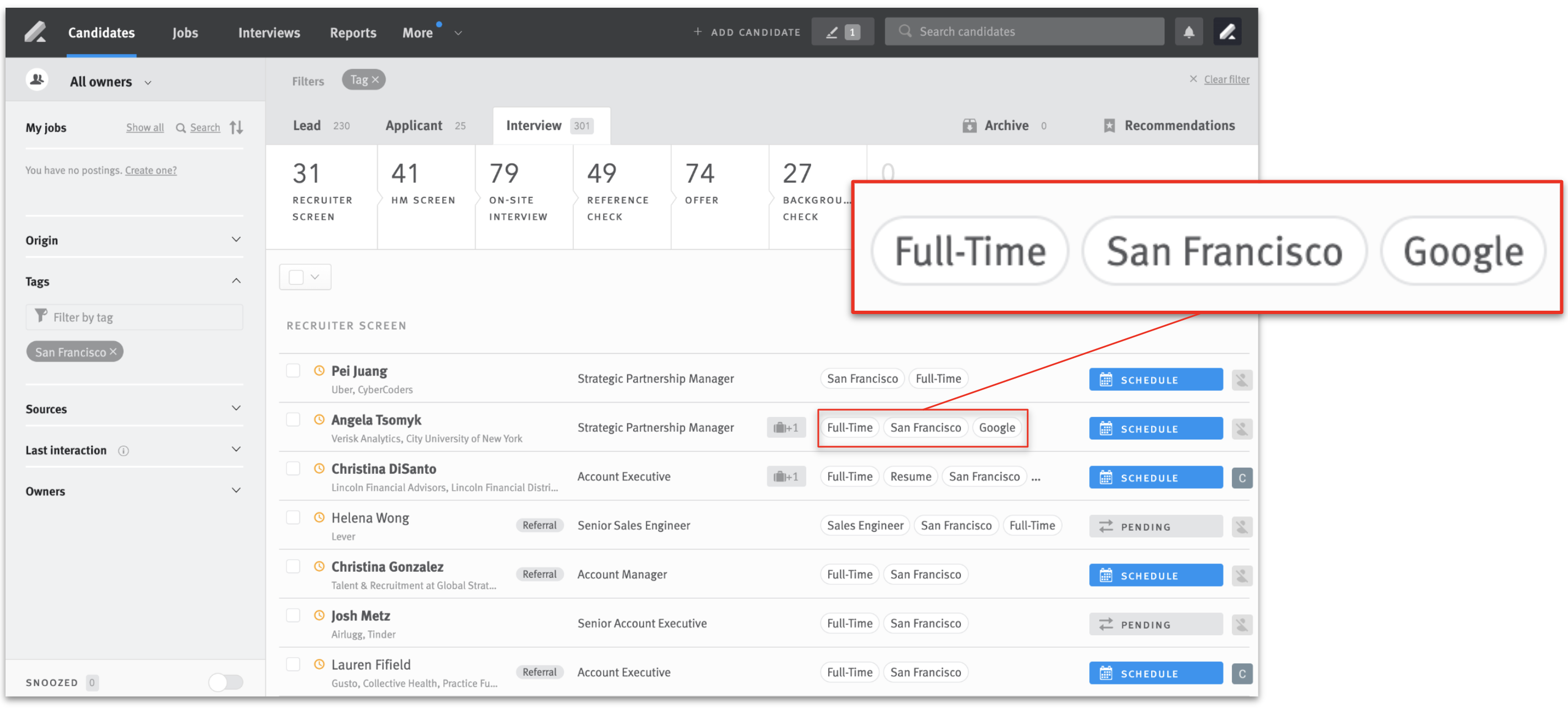Click the Search candidates input field
The image size is (1568, 711).
tap(1025, 31)
